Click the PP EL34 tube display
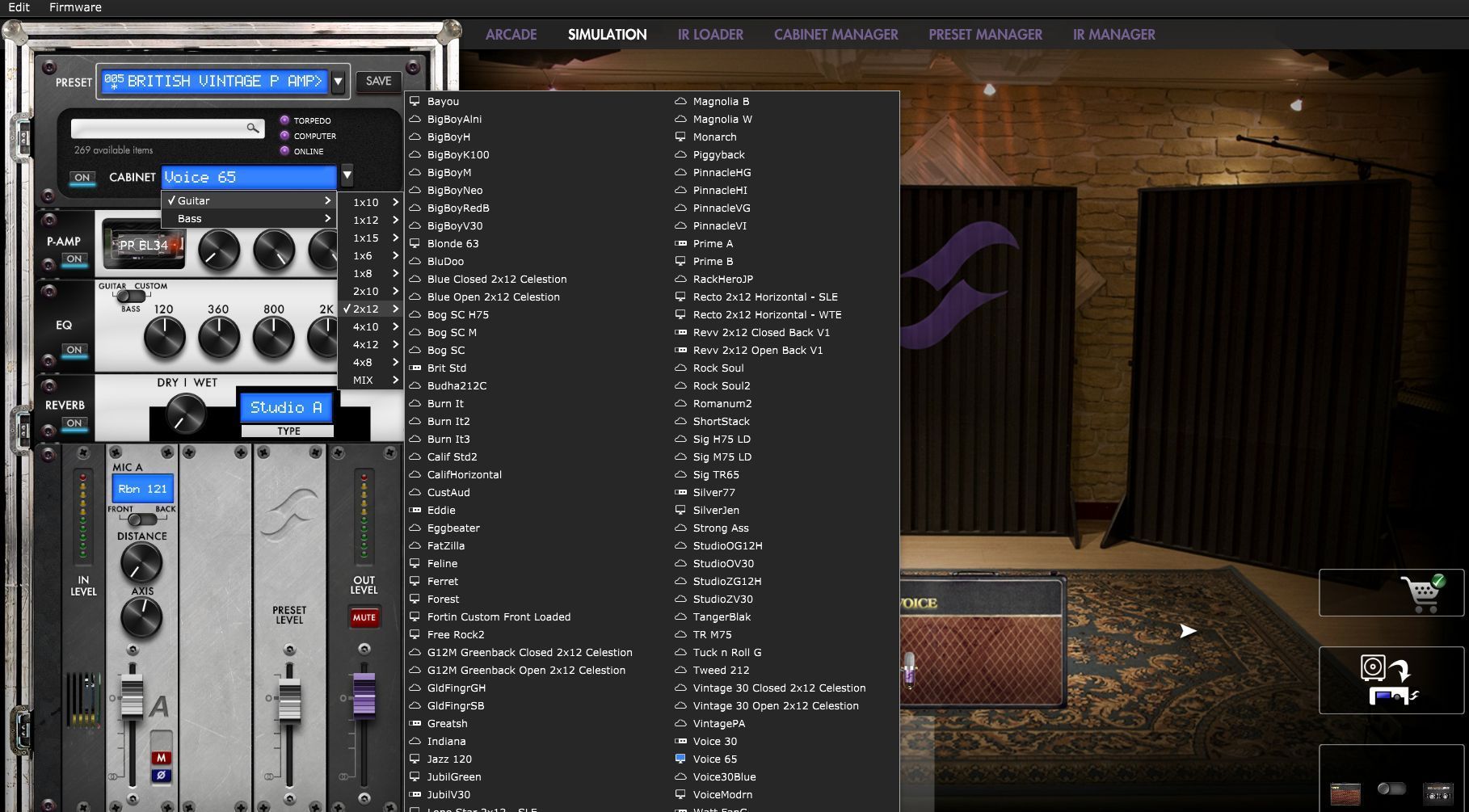The width and height of the screenshot is (1469, 812). [x=144, y=246]
